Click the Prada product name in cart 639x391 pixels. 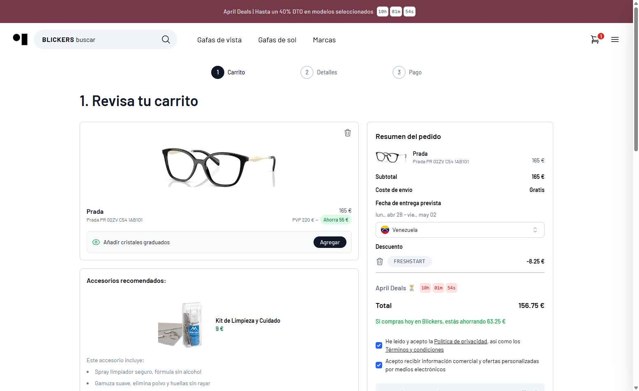(95, 212)
